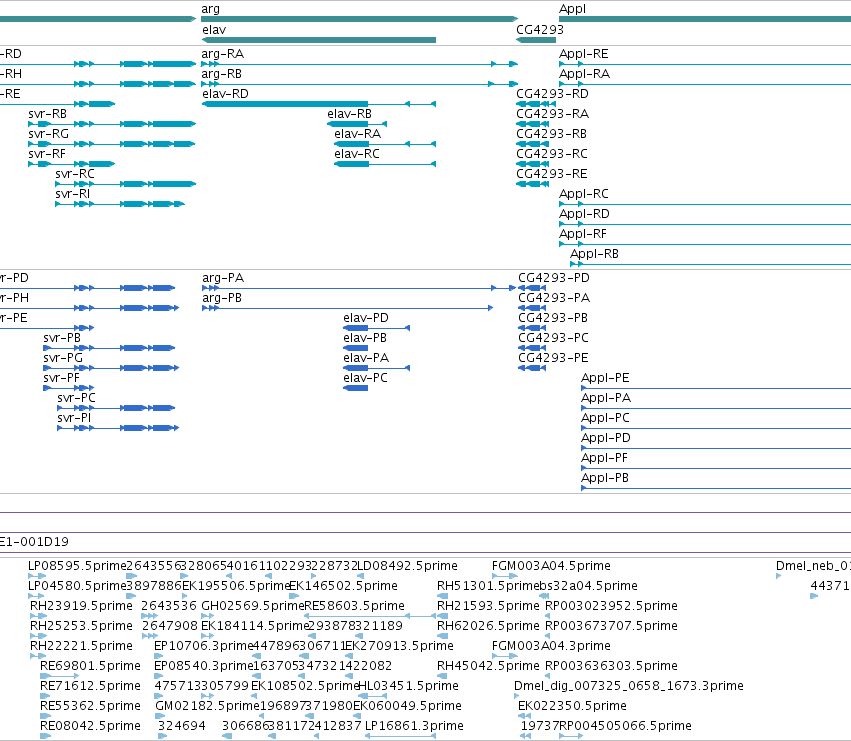Select the RE55362.5prime EST label

(91, 706)
